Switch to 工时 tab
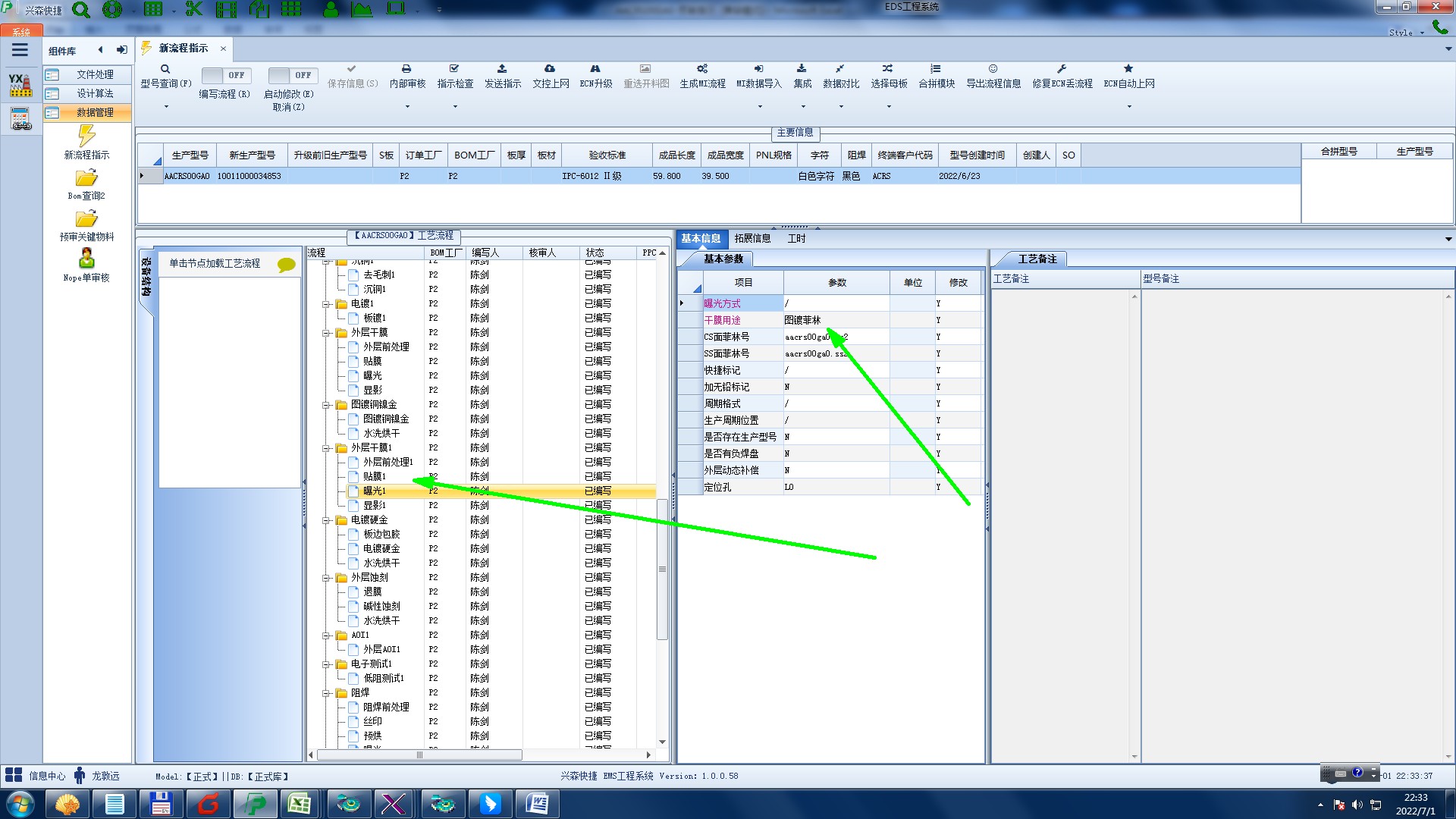This screenshot has width=1456, height=819. pos(796,238)
